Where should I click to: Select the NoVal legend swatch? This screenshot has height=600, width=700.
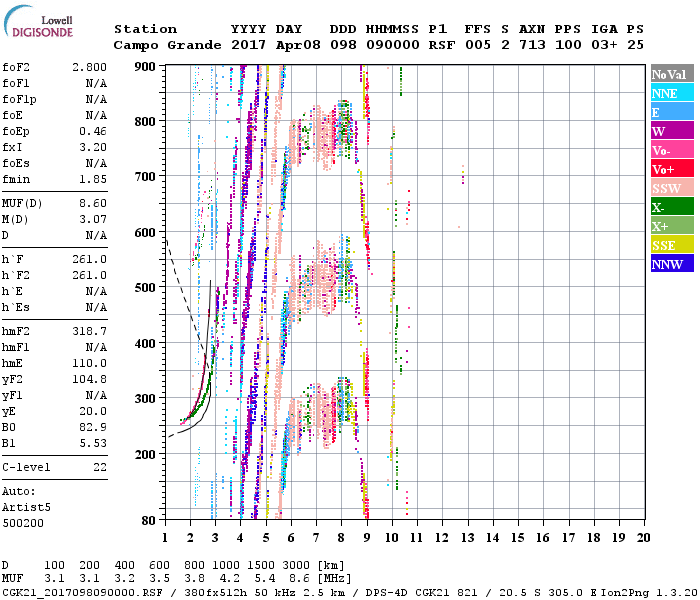tap(670, 75)
